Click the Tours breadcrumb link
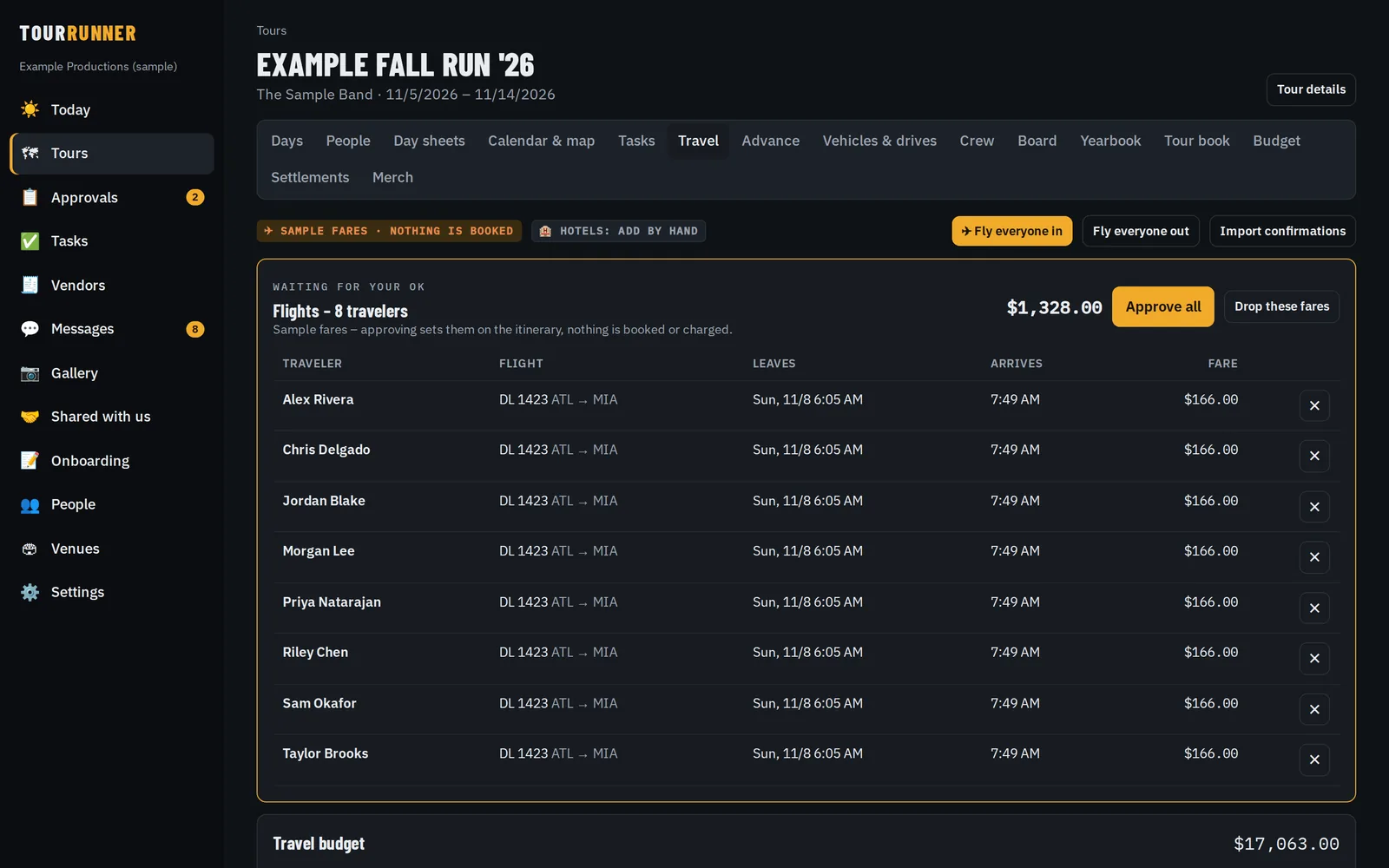 click(x=272, y=30)
